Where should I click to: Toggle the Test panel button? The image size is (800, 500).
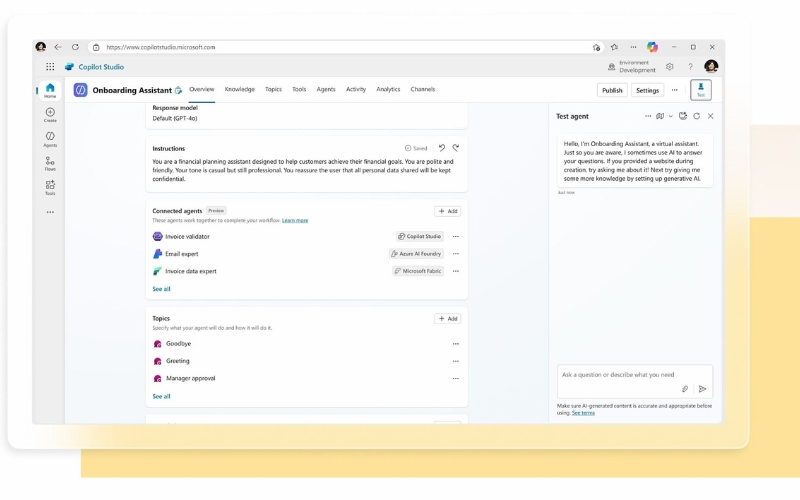click(701, 90)
